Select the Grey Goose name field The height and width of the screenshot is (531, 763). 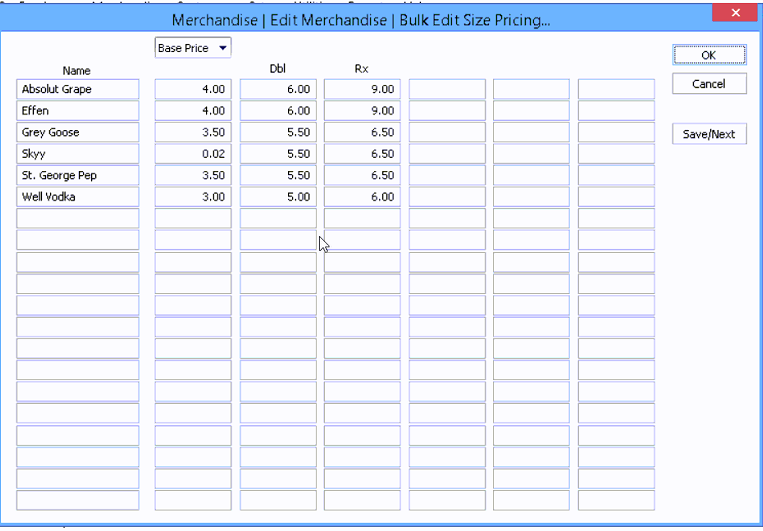tap(78, 132)
